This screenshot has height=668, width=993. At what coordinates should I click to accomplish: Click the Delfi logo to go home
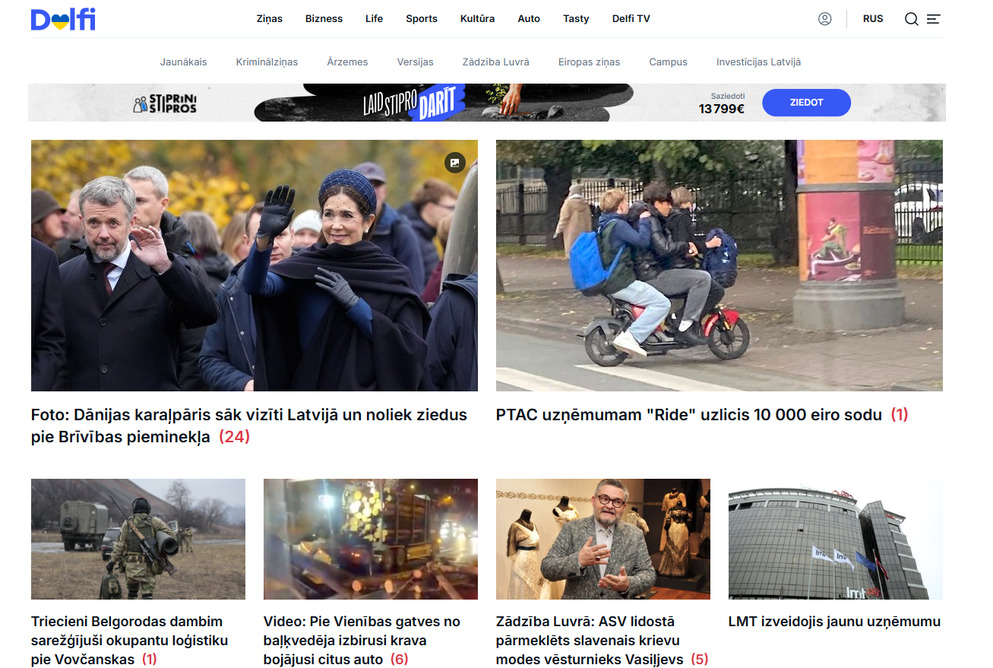point(63,19)
